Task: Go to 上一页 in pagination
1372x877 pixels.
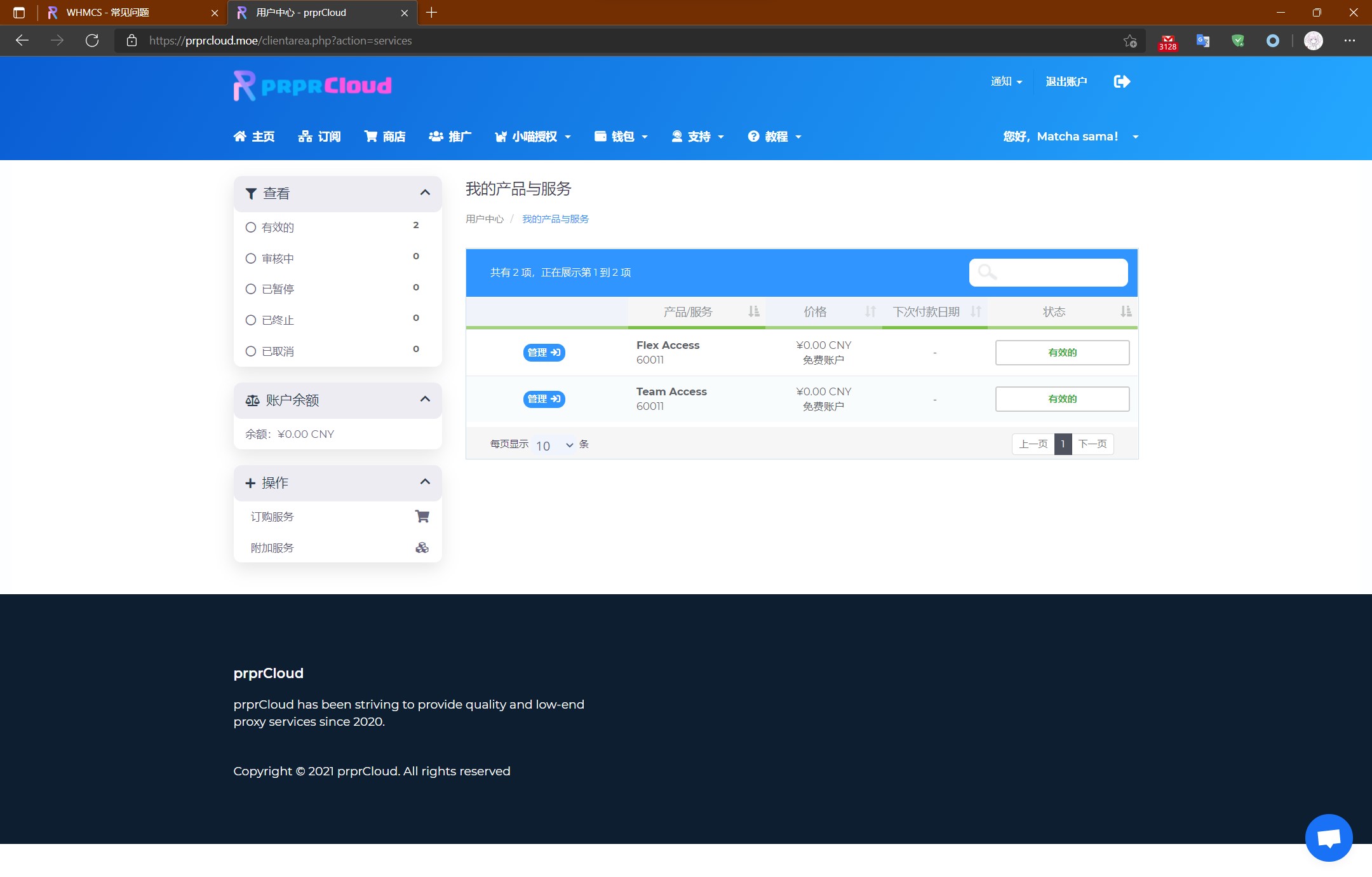Action: (x=1033, y=444)
